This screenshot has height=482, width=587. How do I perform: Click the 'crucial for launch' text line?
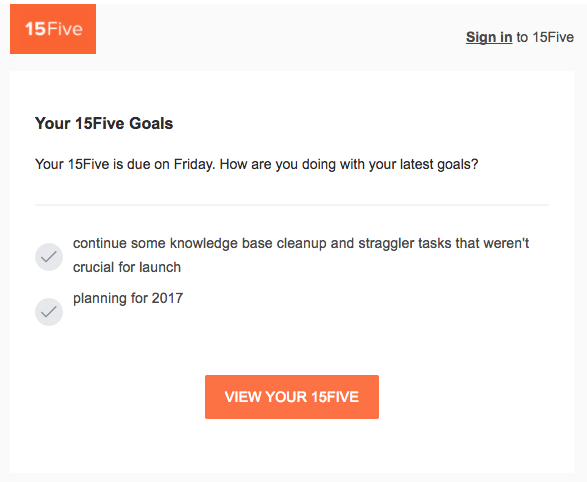[127, 267]
